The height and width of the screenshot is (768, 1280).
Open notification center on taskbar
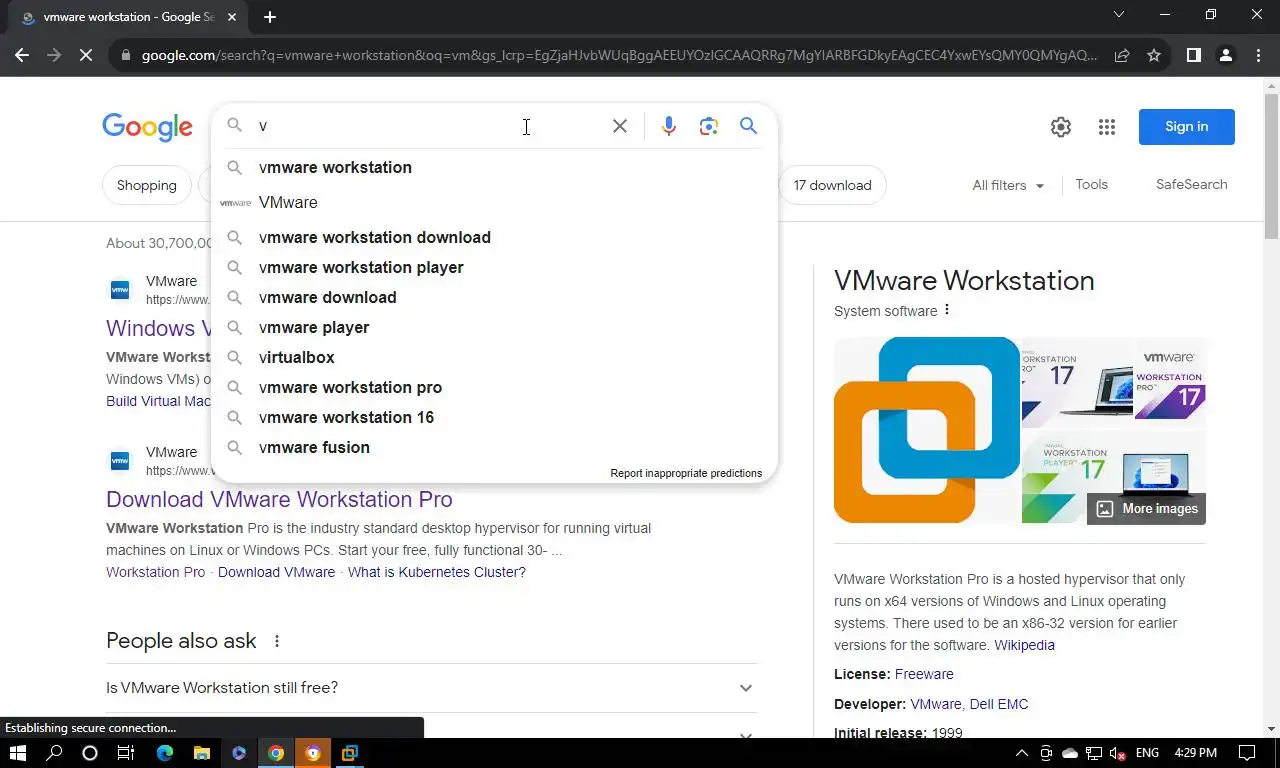point(1247,753)
